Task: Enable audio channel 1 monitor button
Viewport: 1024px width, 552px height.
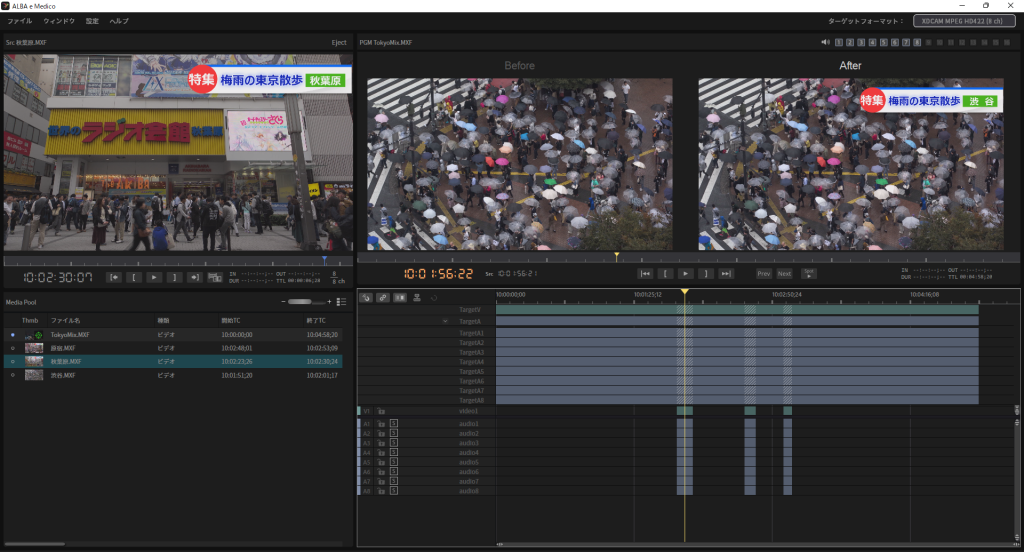Action: click(839, 42)
